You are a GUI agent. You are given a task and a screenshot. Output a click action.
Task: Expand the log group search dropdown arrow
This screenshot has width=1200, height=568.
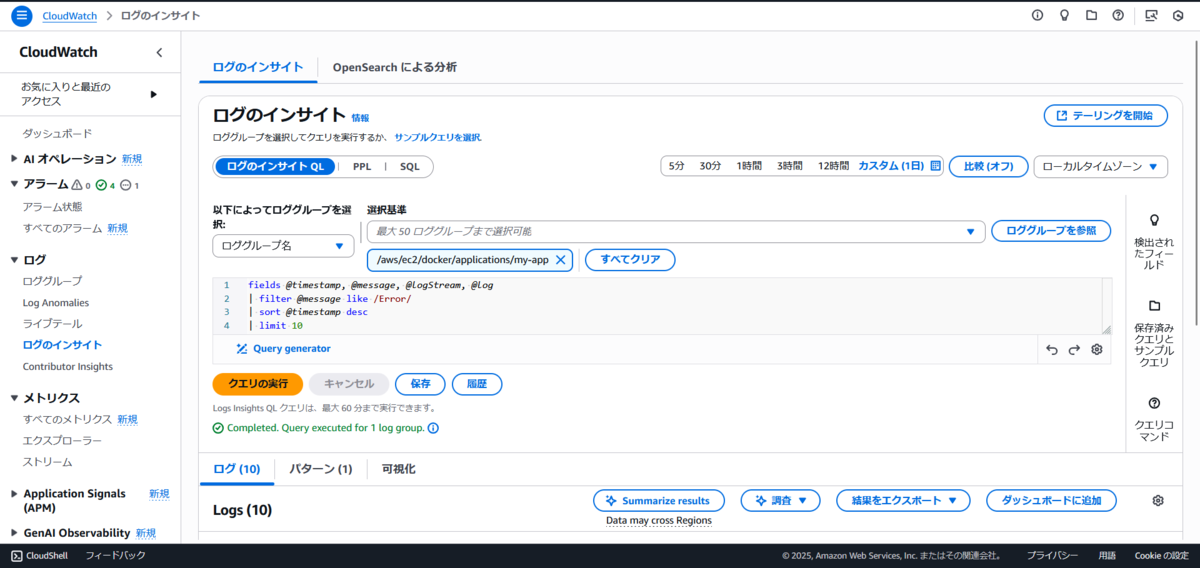[x=969, y=231]
